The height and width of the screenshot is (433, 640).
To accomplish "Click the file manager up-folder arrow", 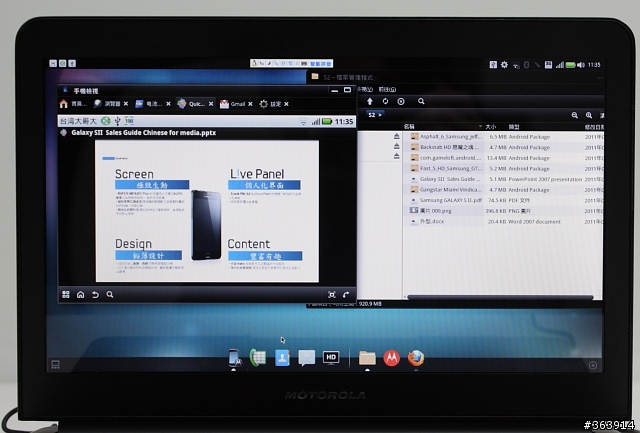I will point(370,101).
